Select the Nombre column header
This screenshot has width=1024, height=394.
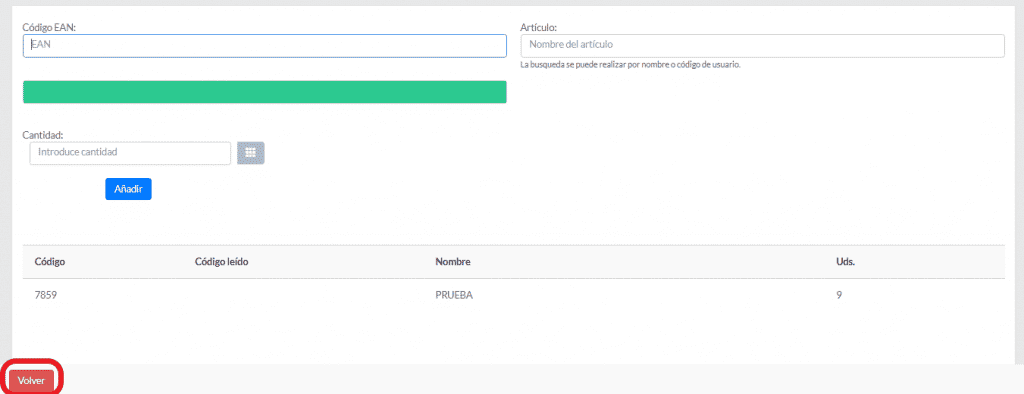(x=453, y=262)
